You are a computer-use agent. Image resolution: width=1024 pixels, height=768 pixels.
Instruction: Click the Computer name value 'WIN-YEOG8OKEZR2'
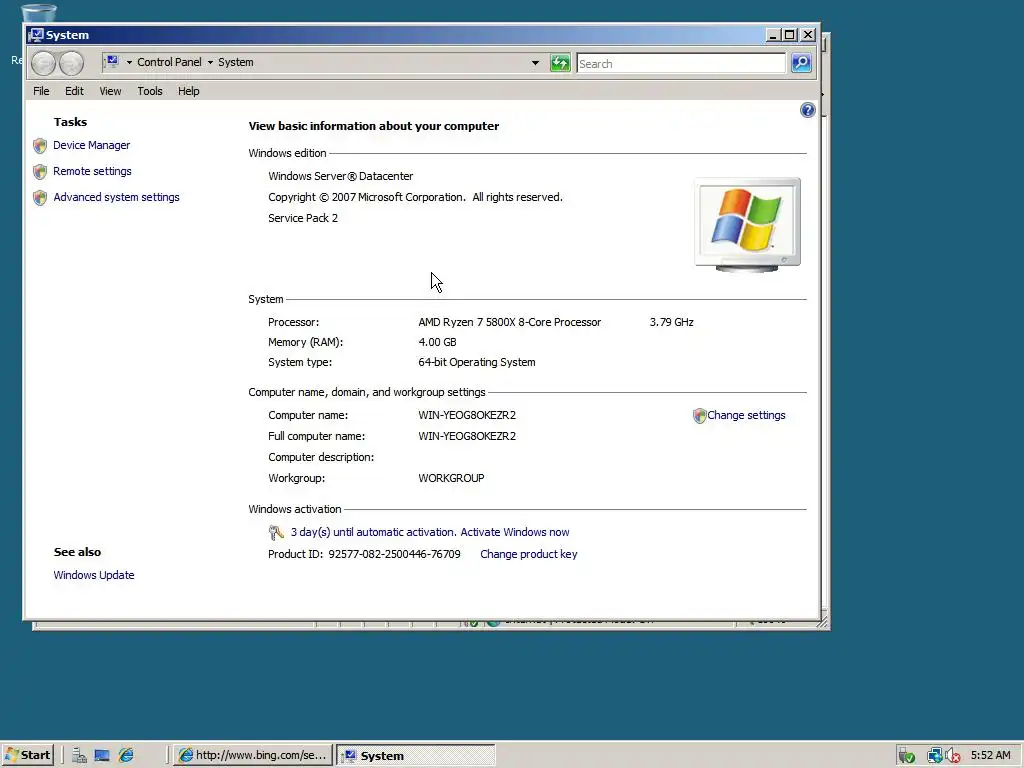pyautogui.click(x=467, y=415)
